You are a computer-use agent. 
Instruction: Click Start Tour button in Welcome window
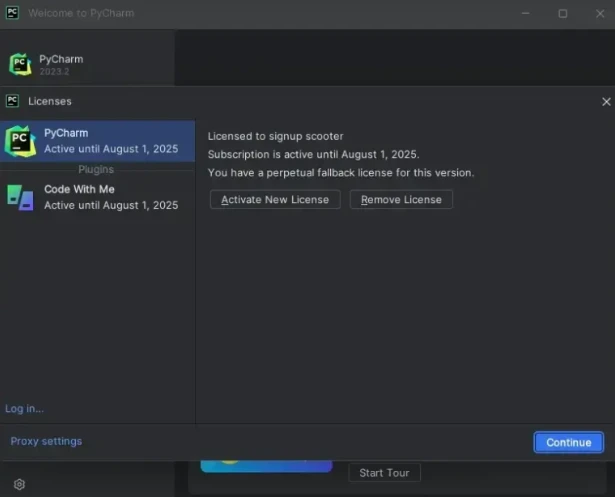(x=384, y=473)
